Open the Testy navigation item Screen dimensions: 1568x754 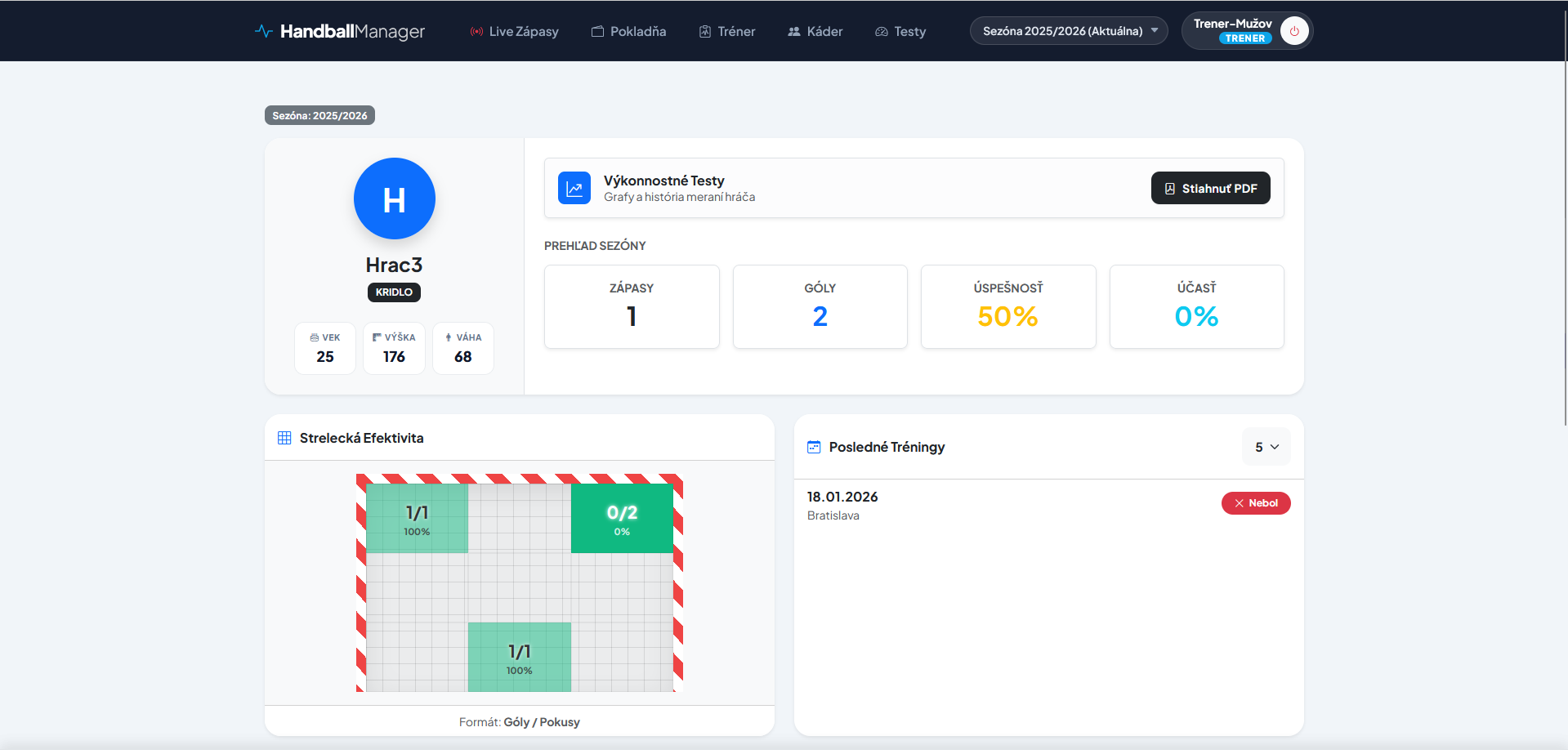click(x=900, y=31)
